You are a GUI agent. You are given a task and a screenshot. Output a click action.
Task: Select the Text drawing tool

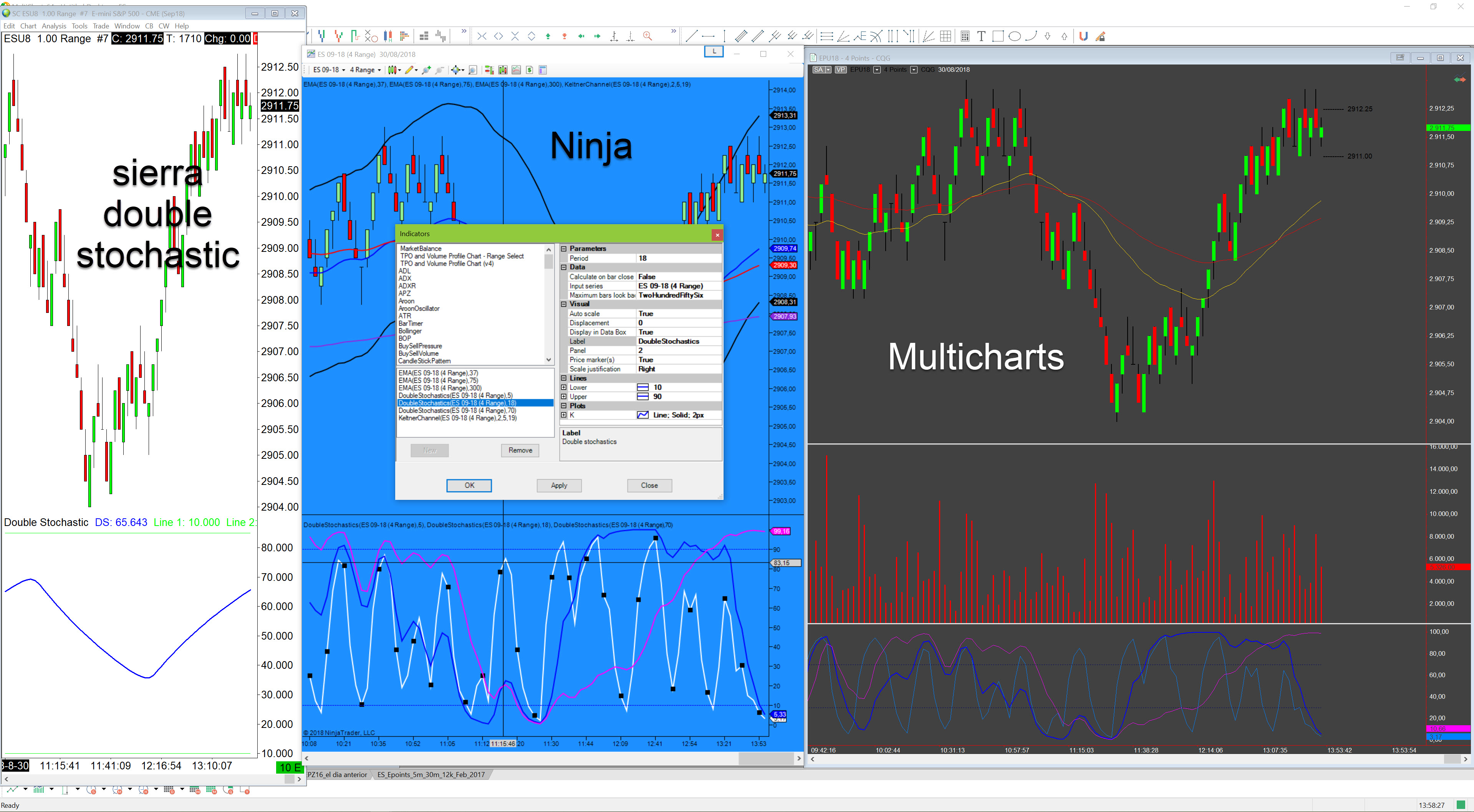[x=981, y=36]
